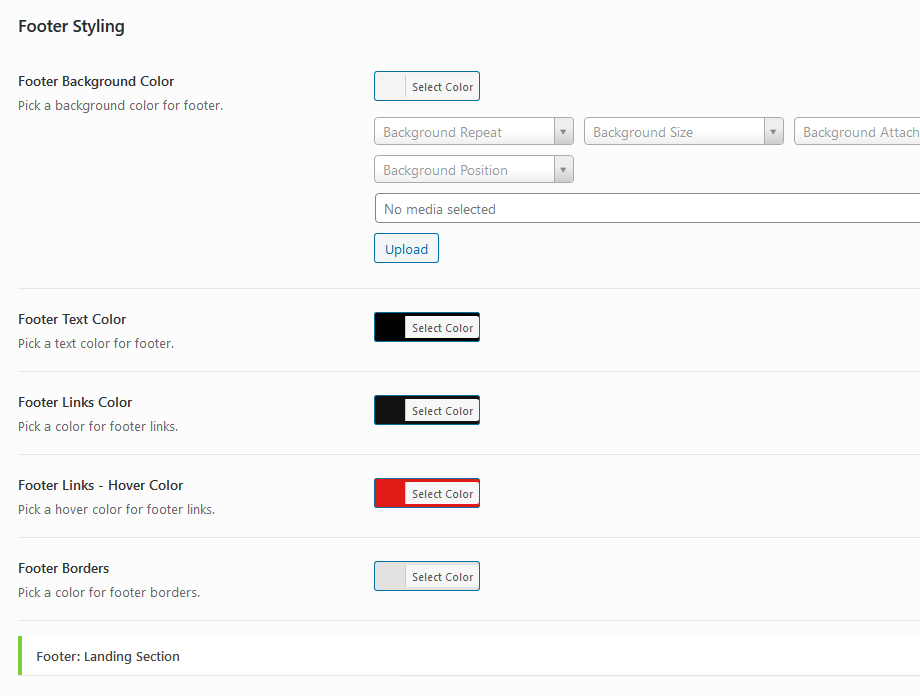920x696 pixels.
Task: Open the Background Attachment dropdown
Action: point(860,132)
